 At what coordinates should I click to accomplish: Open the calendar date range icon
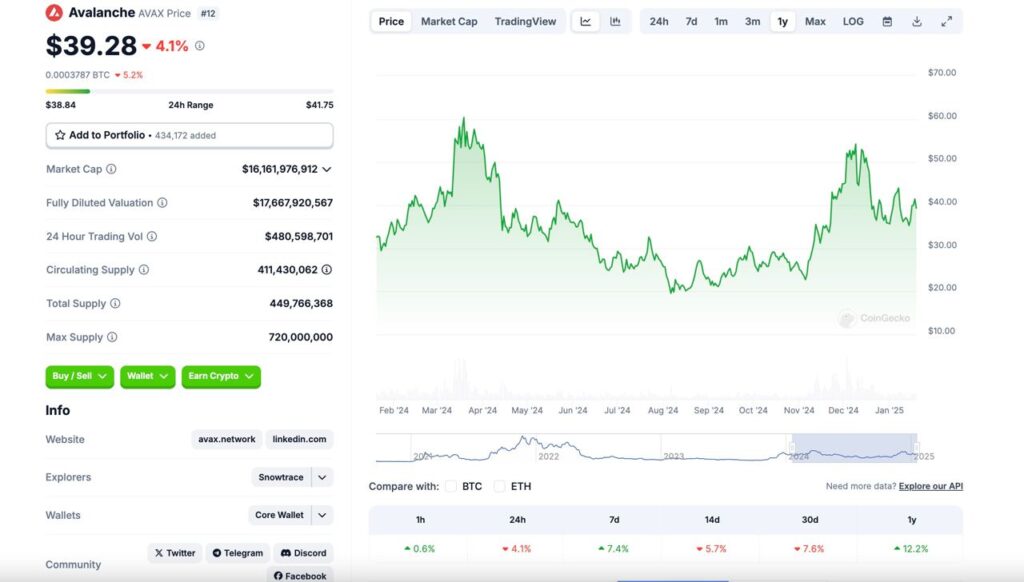point(887,22)
